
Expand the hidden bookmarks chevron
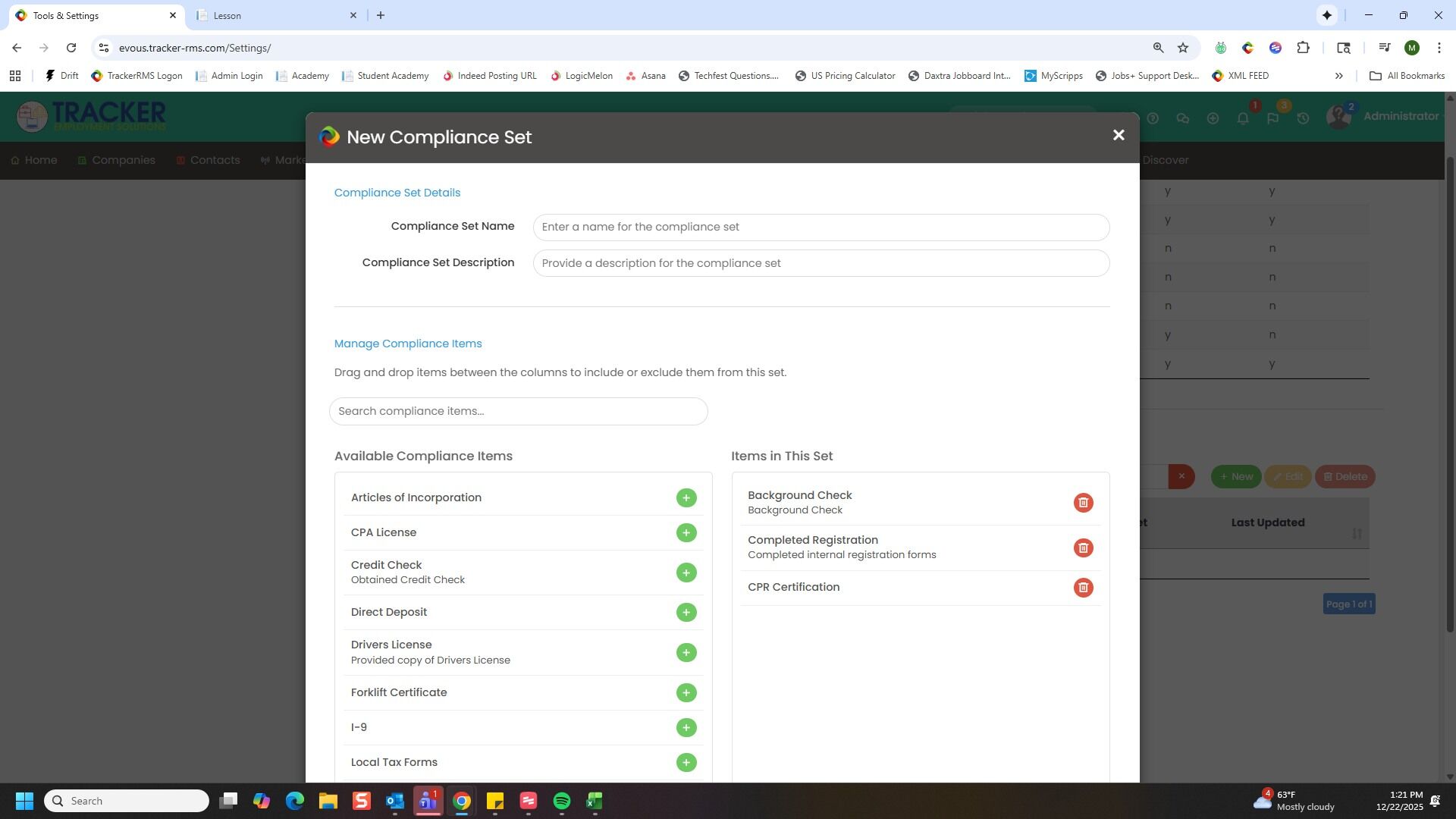coord(1338,76)
